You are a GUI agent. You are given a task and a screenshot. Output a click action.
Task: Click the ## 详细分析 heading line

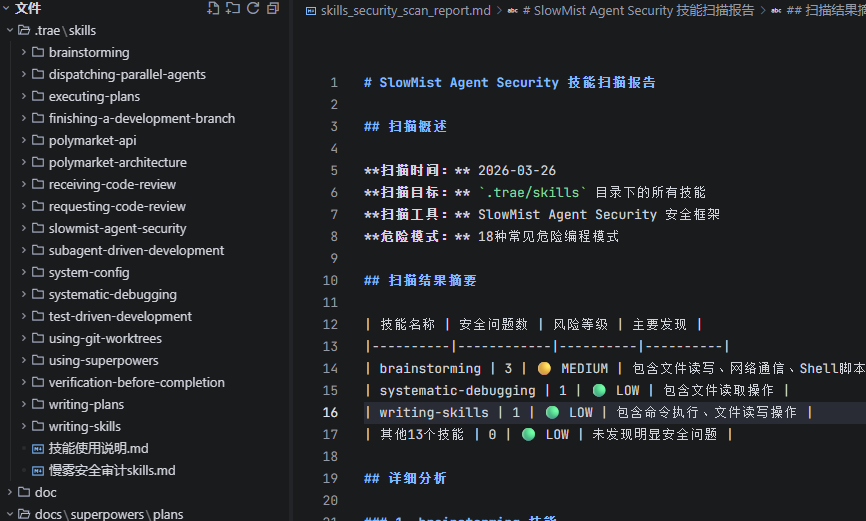pyautogui.click(x=405, y=478)
